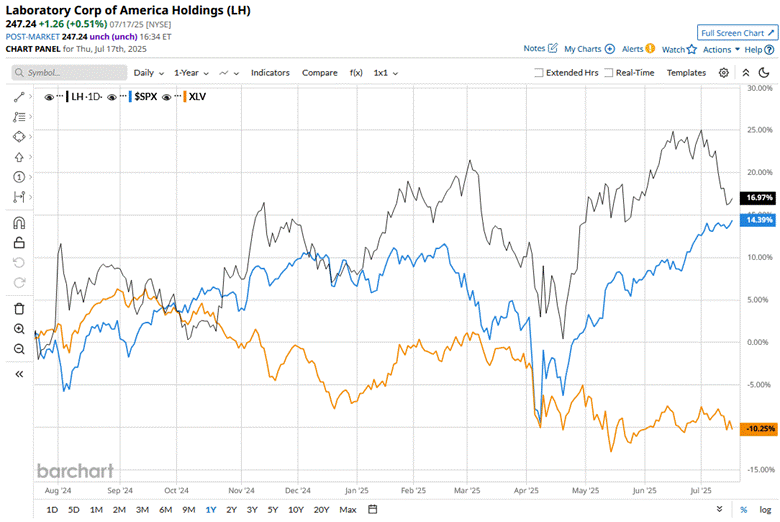Toggle the lock drawings padlock

tap(19, 242)
